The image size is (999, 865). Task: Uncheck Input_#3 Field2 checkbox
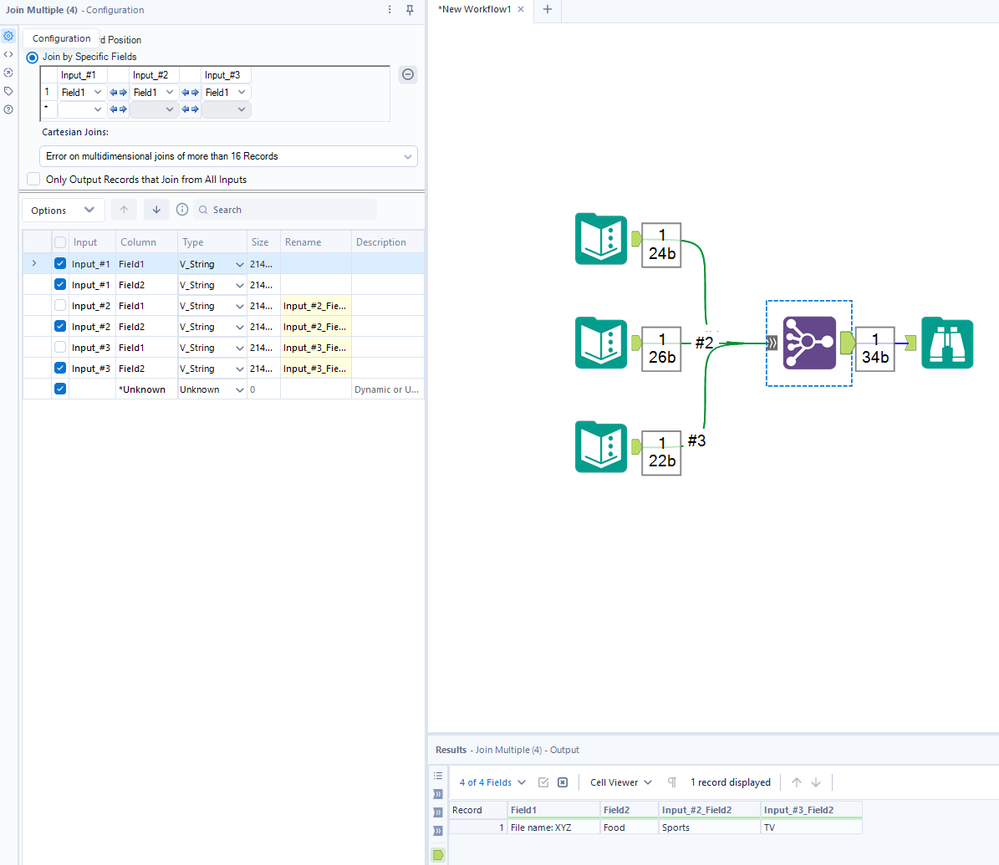pos(60,368)
